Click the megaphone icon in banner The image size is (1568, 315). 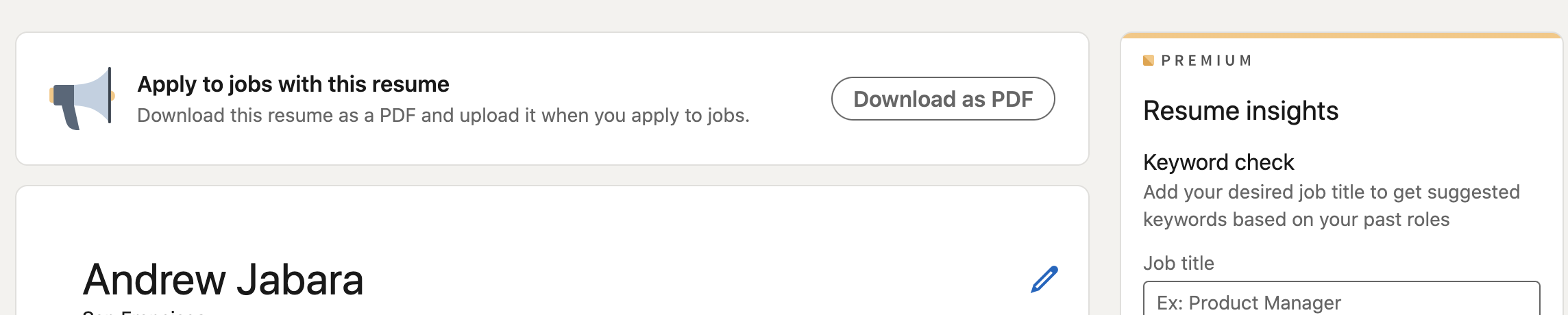[81, 99]
